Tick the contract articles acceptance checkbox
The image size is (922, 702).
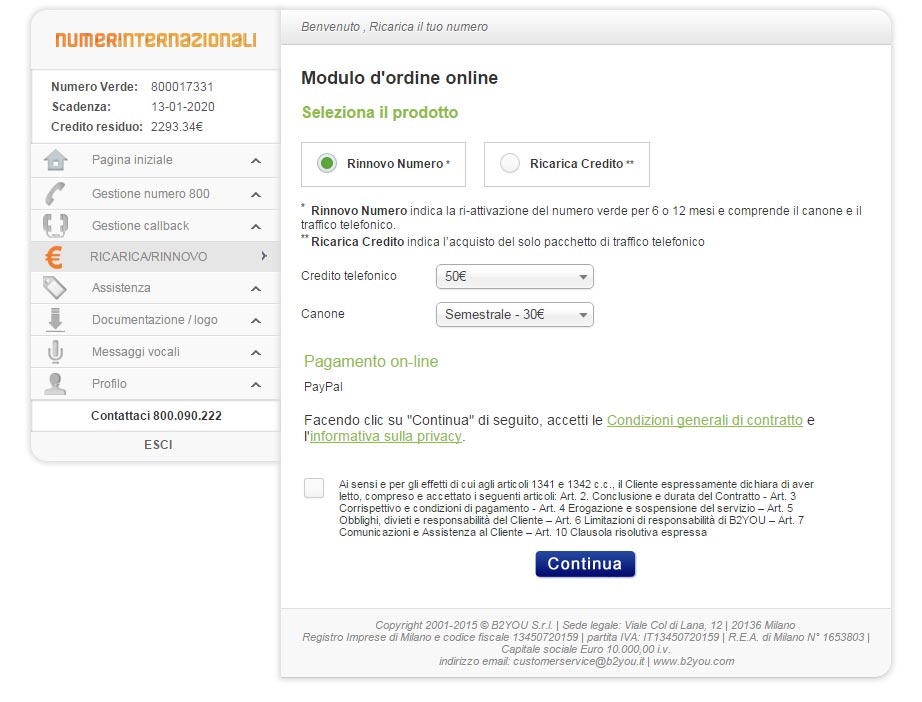coord(314,488)
